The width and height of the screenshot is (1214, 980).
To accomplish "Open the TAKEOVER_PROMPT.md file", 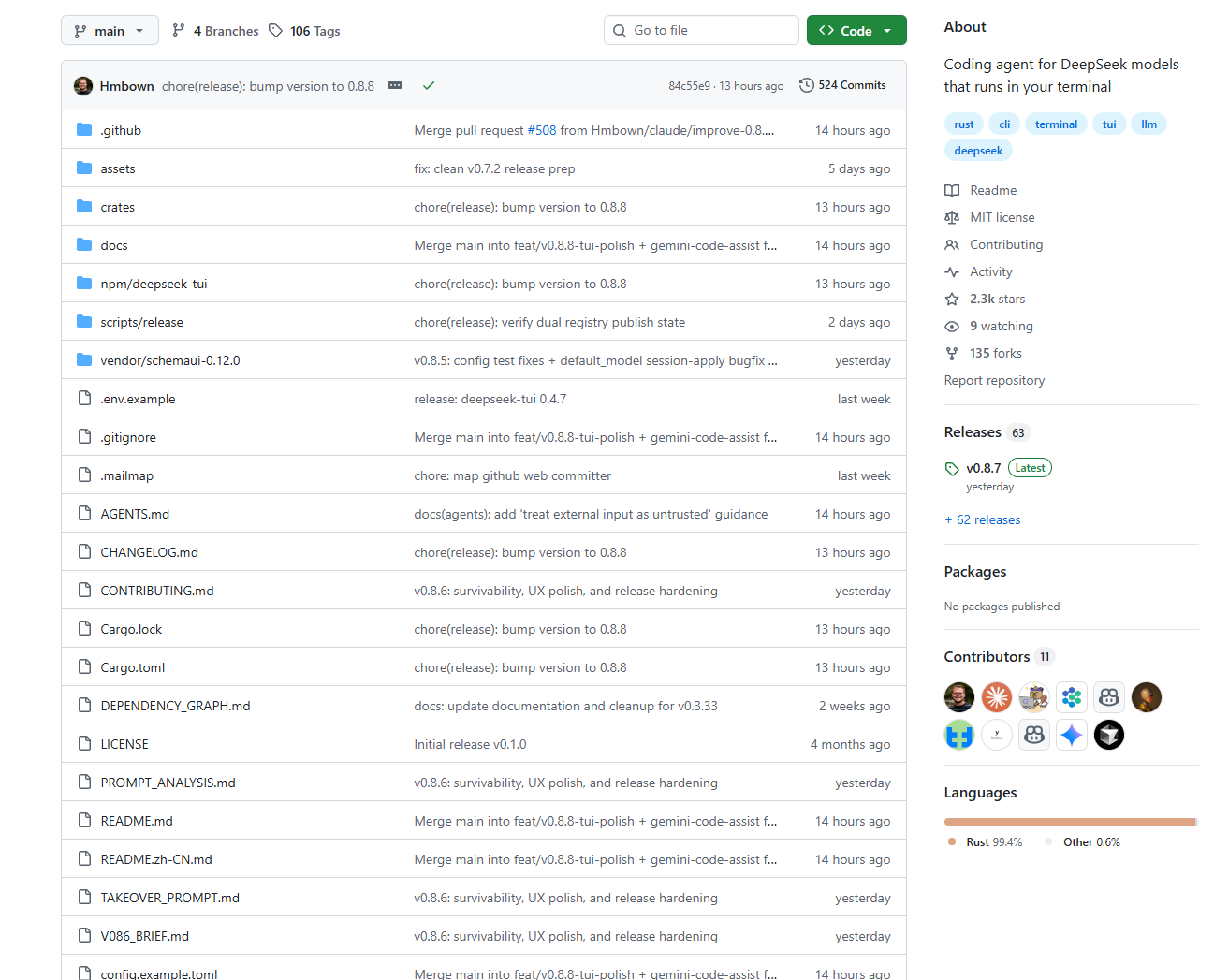I will pos(170,898).
